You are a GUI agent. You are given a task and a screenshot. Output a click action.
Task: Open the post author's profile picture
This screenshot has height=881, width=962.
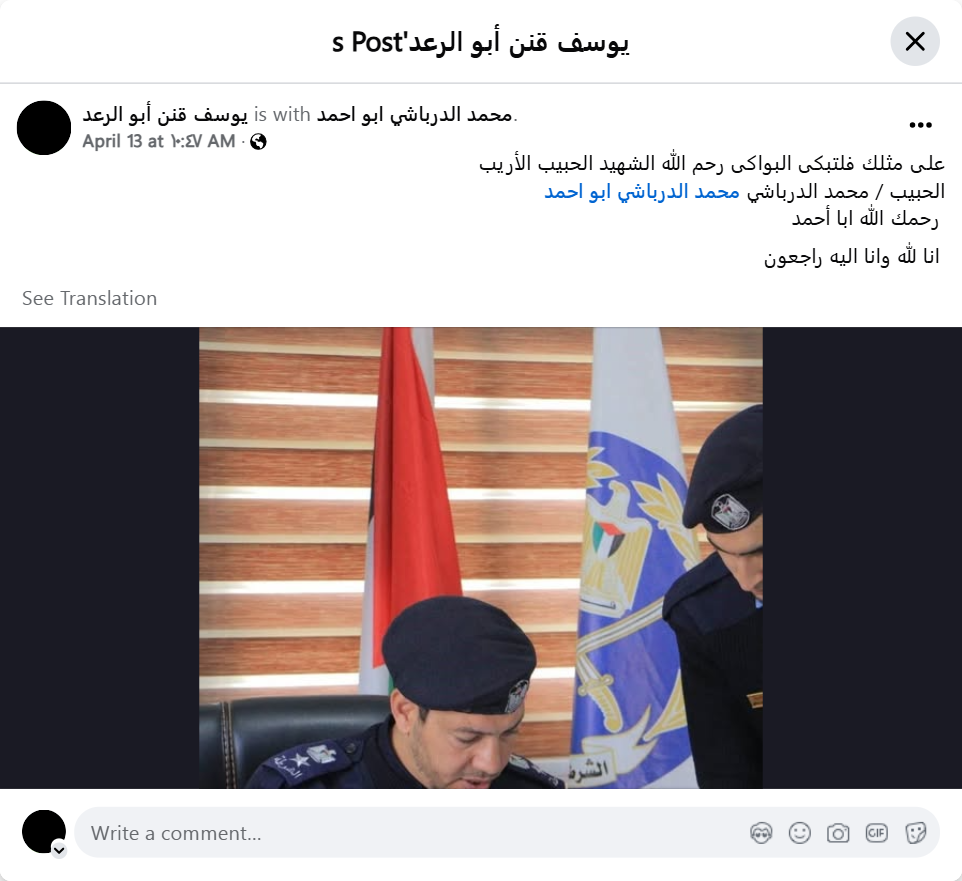[x=44, y=128]
